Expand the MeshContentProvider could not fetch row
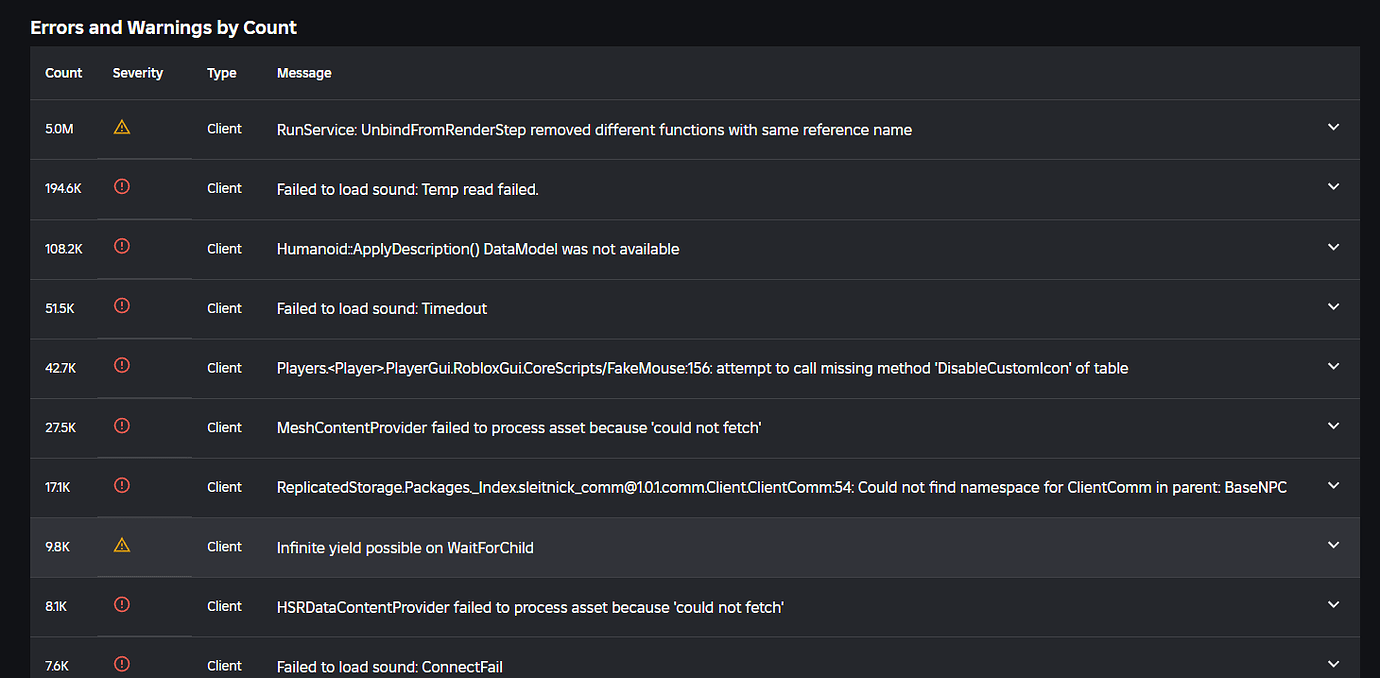Viewport: 1380px width, 678px height. pyautogui.click(x=1333, y=425)
